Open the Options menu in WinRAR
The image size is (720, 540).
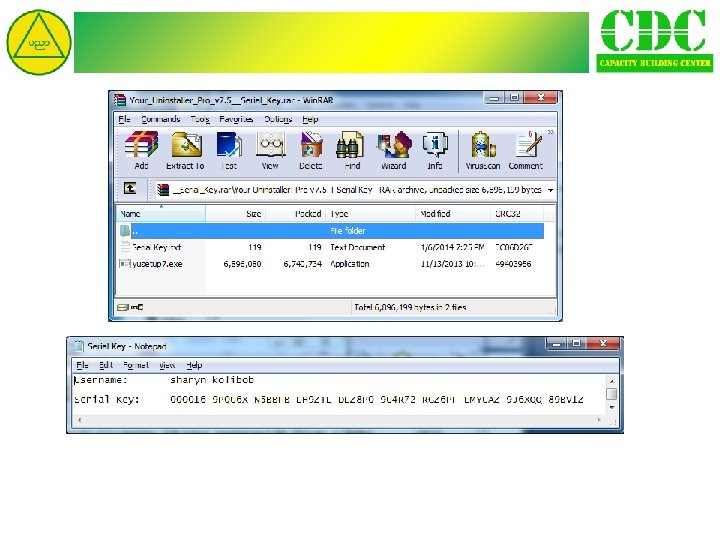tap(278, 119)
